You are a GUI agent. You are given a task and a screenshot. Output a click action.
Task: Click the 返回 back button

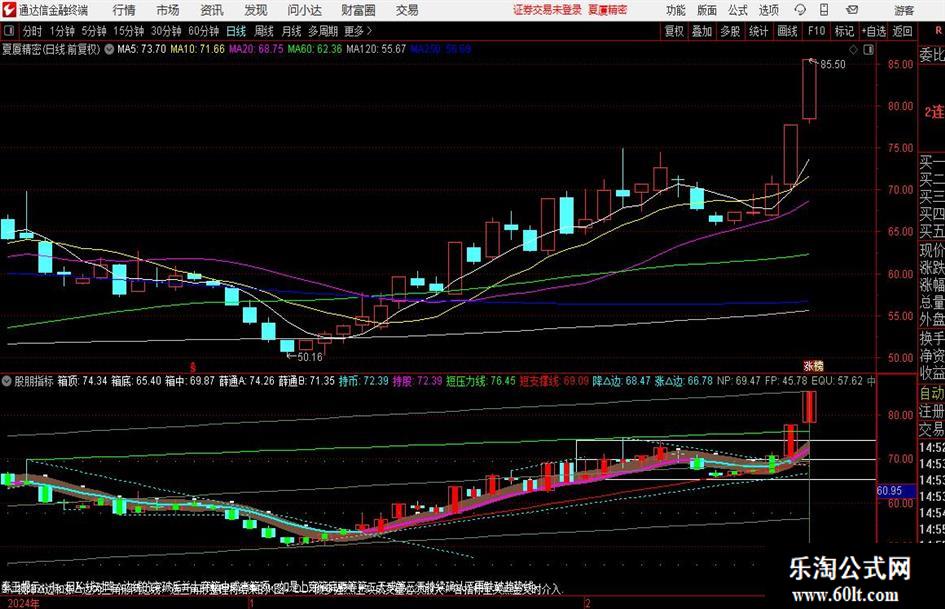pyautogui.click(x=902, y=31)
